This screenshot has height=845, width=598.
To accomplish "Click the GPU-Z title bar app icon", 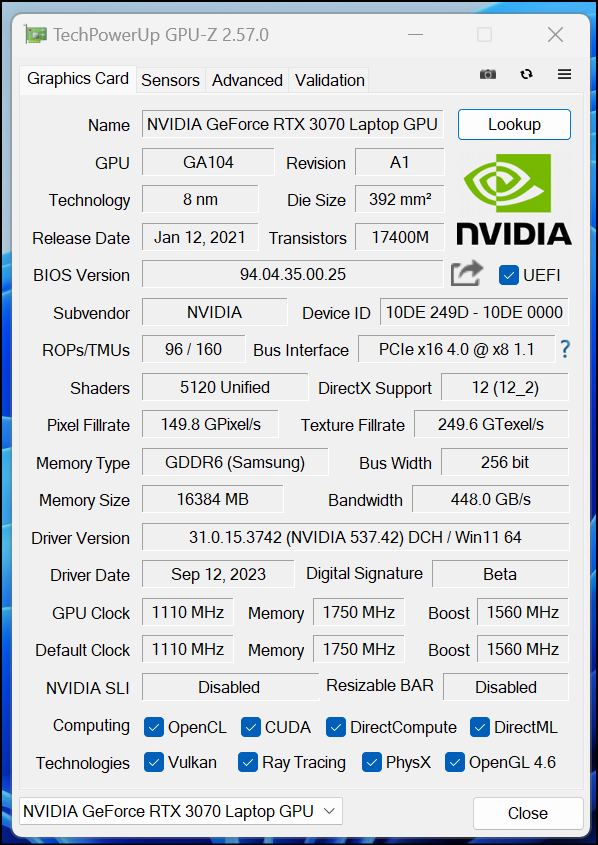I will [x=36, y=35].
